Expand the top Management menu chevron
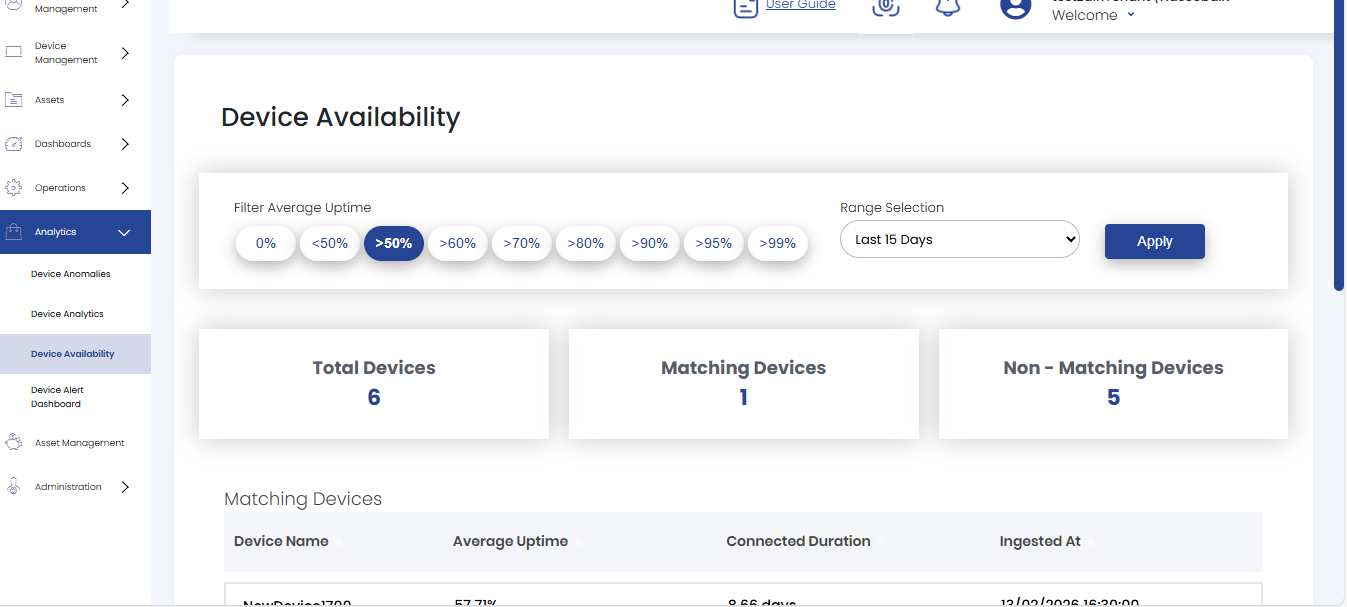Screen dimensions: 1347x607 [x=125, y=5]
